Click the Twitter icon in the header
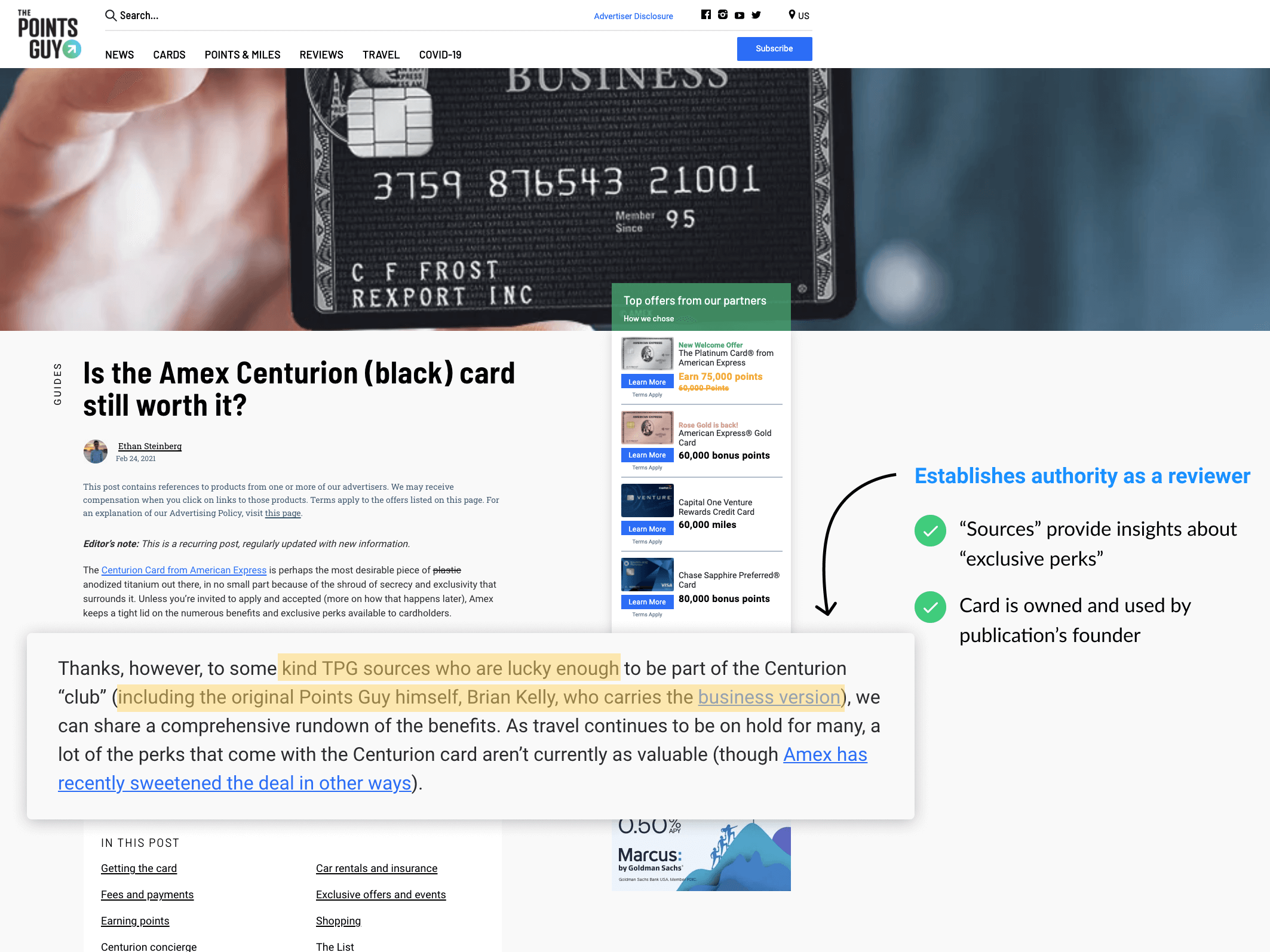The width and height of the screenshot is (1270, 952). (x=756, y=15)
